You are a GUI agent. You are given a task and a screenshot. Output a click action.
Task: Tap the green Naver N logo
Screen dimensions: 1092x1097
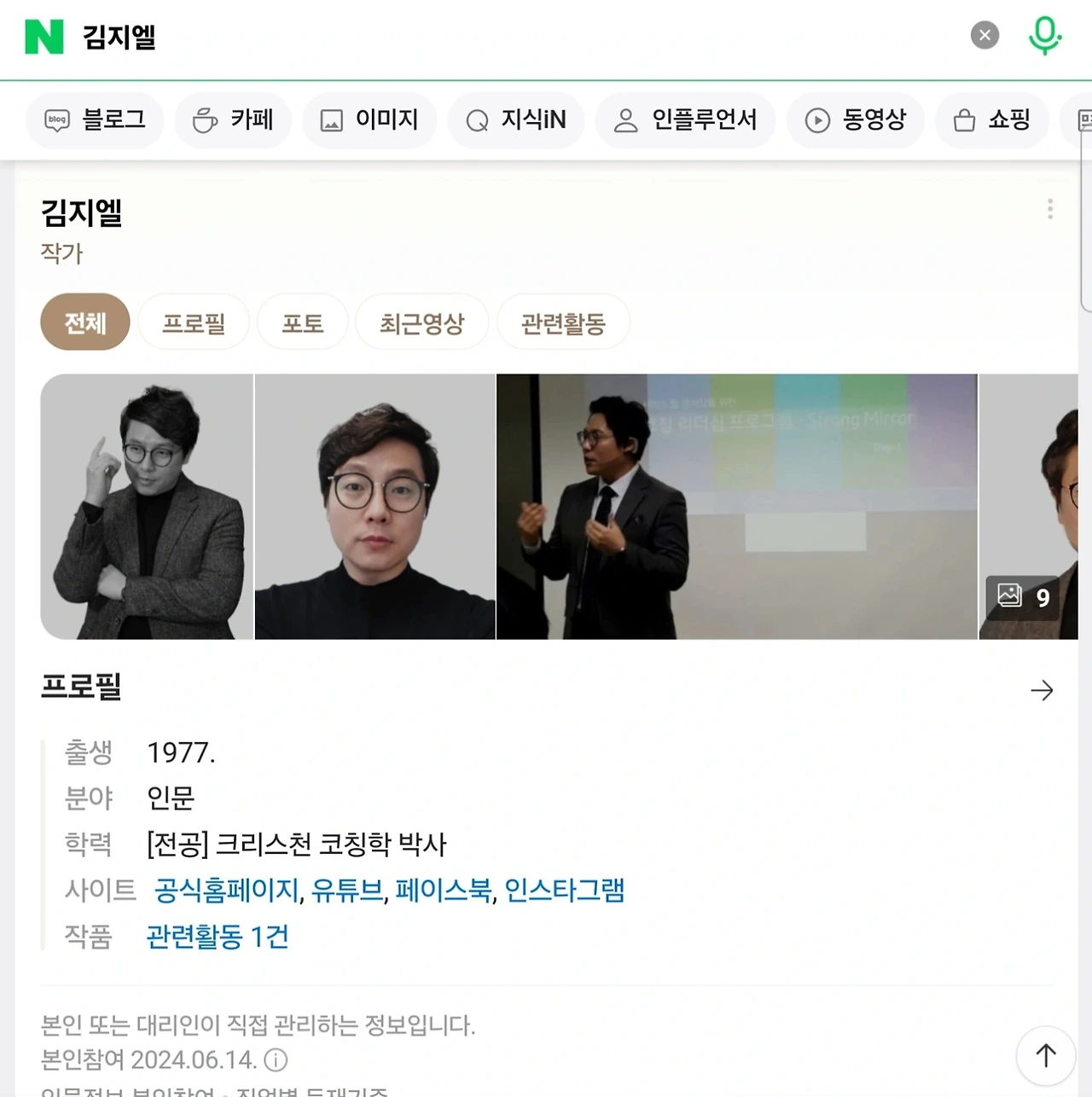(x=44, y=37)
